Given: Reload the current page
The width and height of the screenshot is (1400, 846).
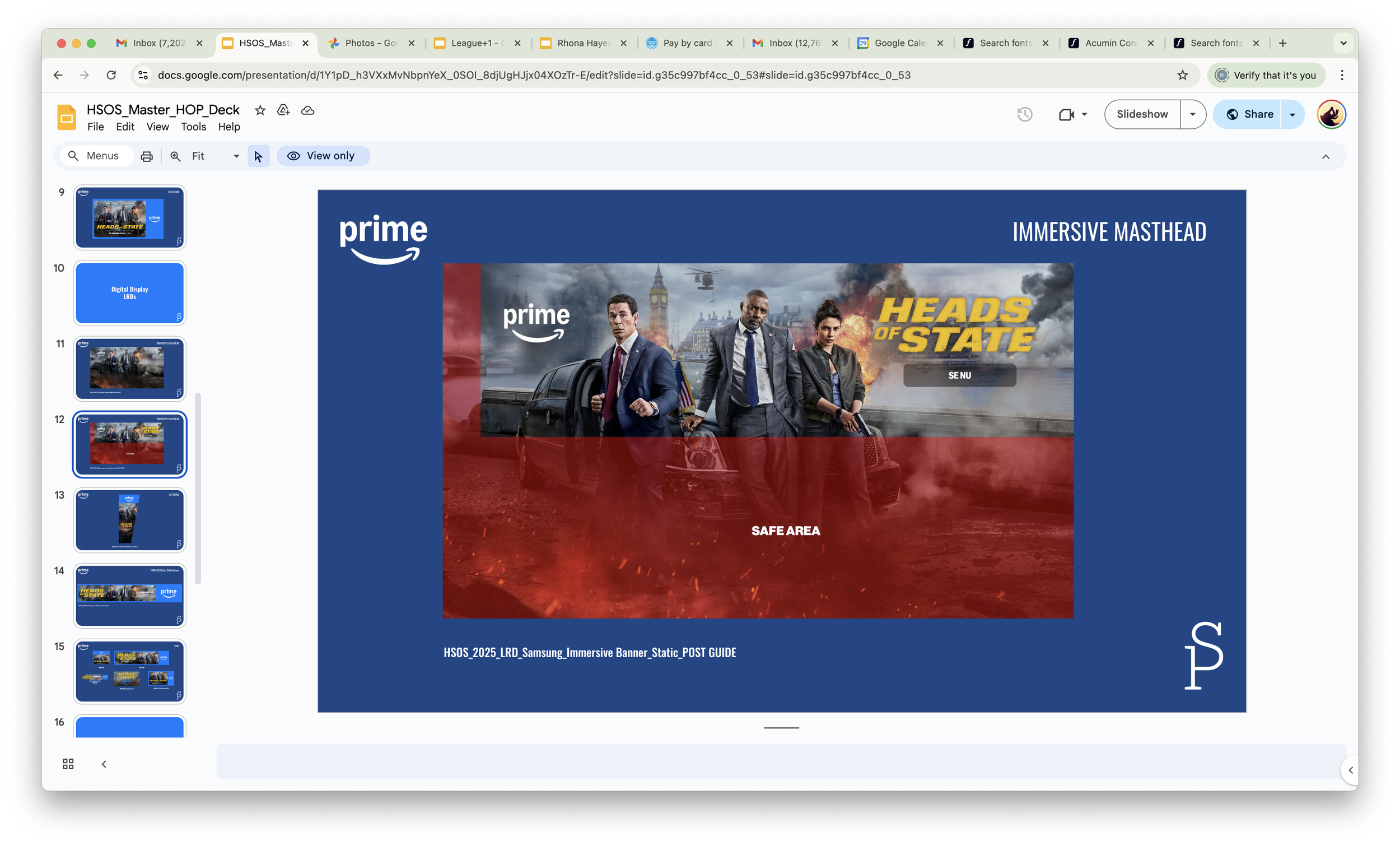Looking at the screenshot, I should click(111, 75).
